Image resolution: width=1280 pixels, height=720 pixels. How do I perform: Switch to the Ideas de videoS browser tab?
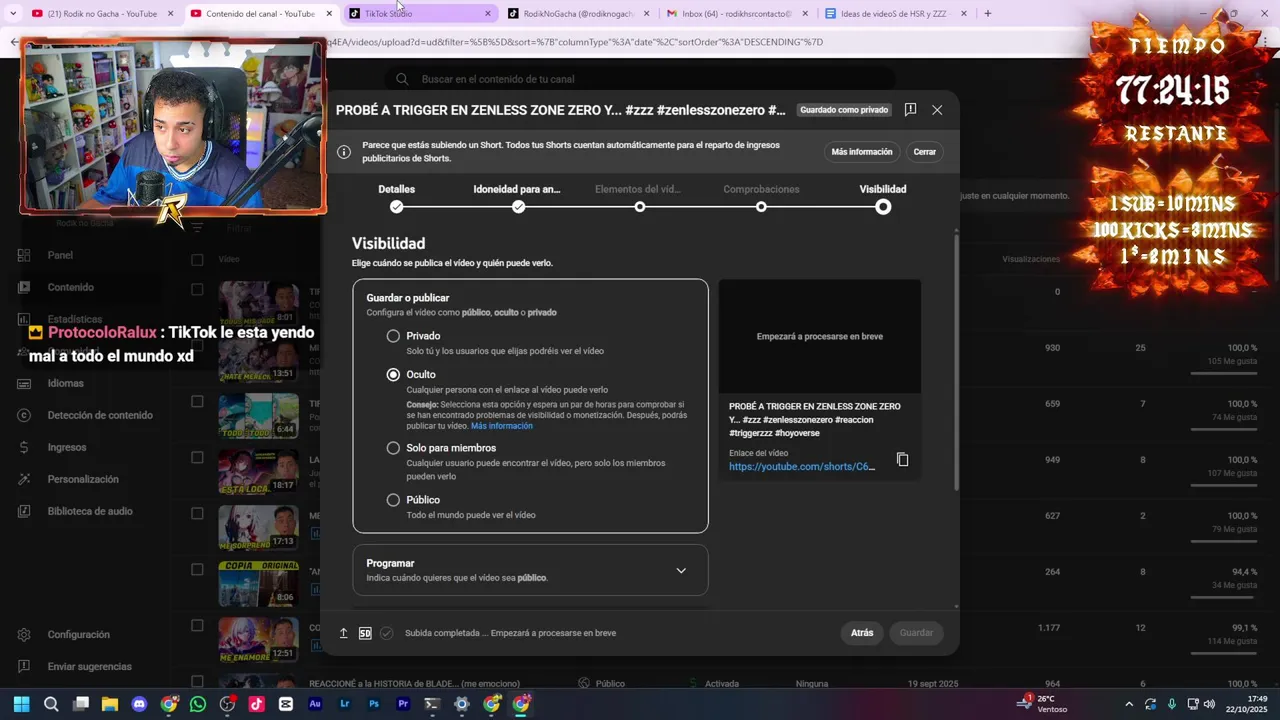[896, 14]
